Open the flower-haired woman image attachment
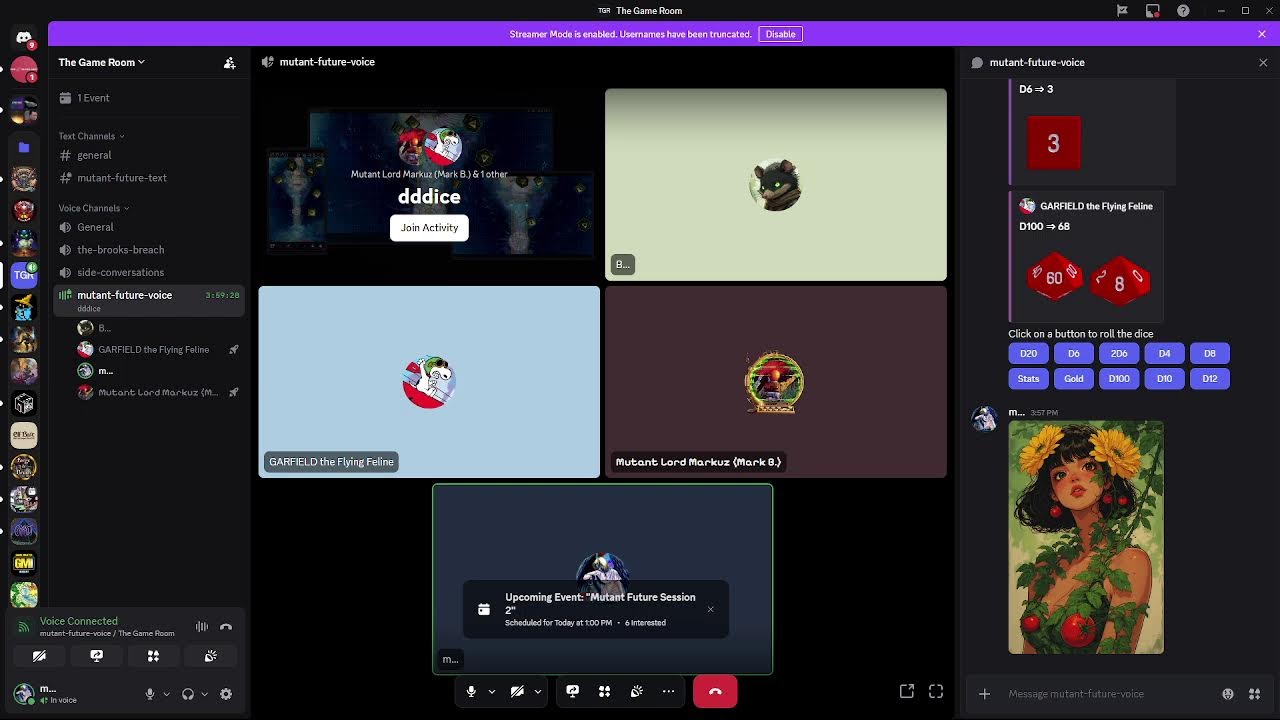This screenshot has height=720, width=1280. point(1086,537)
